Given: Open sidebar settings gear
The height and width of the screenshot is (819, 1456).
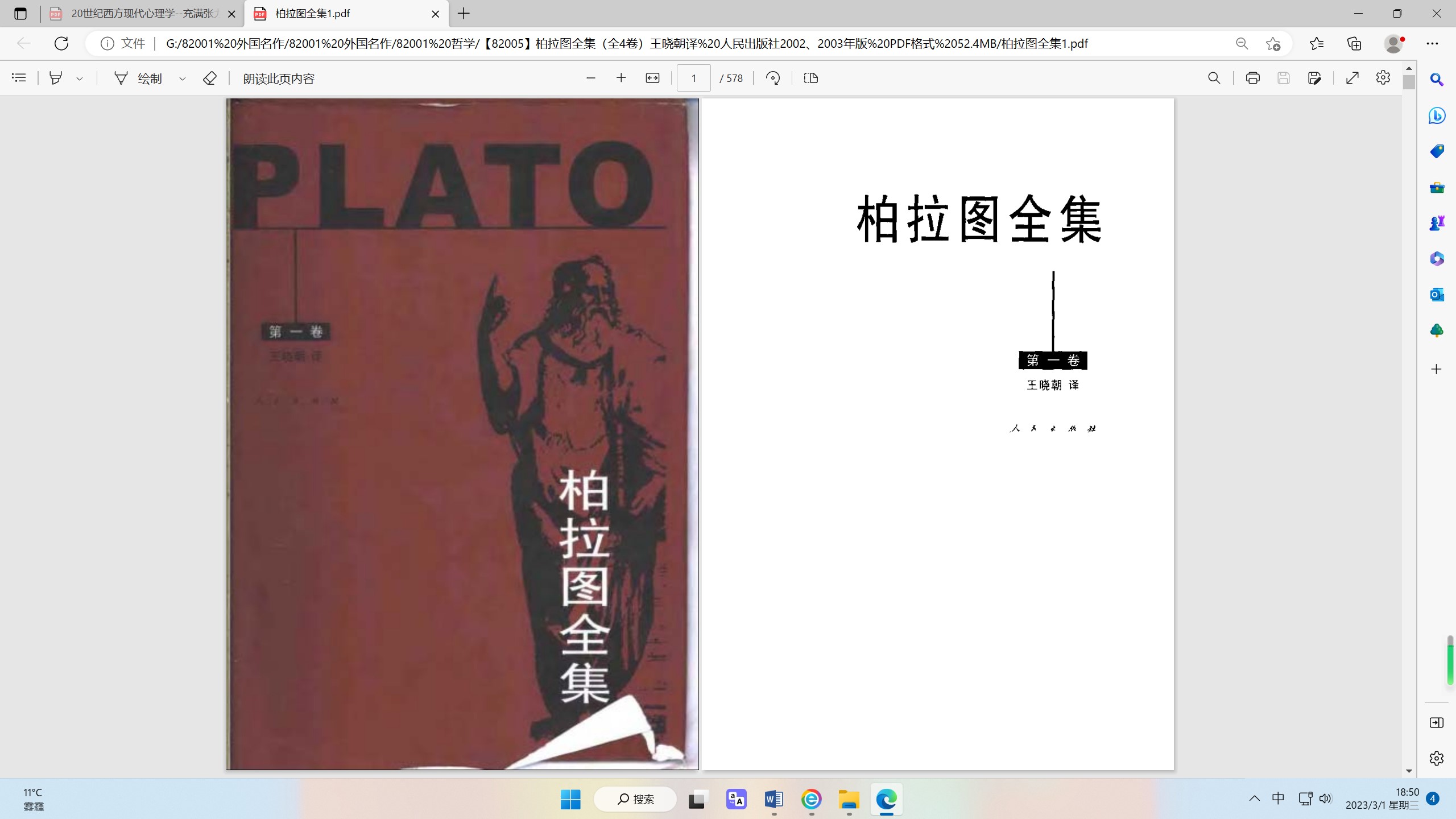Looking at the screenshot, I should pyautogui.click(x=1437, y=758).
